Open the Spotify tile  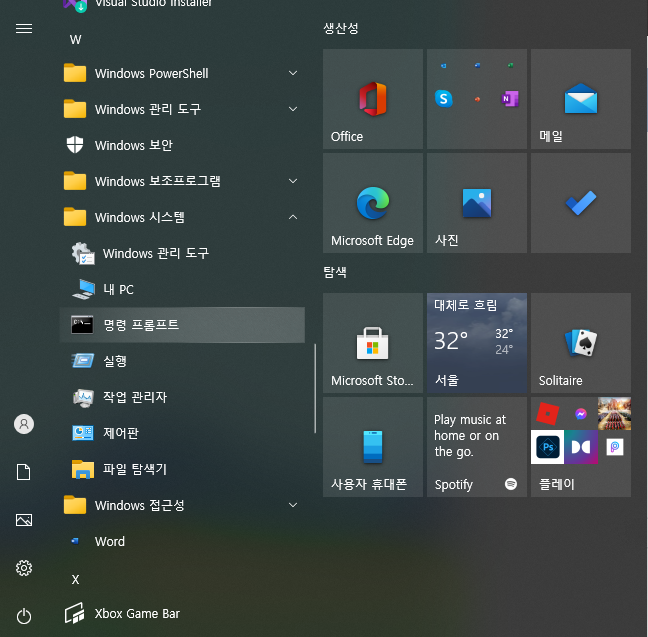(477, 447)
